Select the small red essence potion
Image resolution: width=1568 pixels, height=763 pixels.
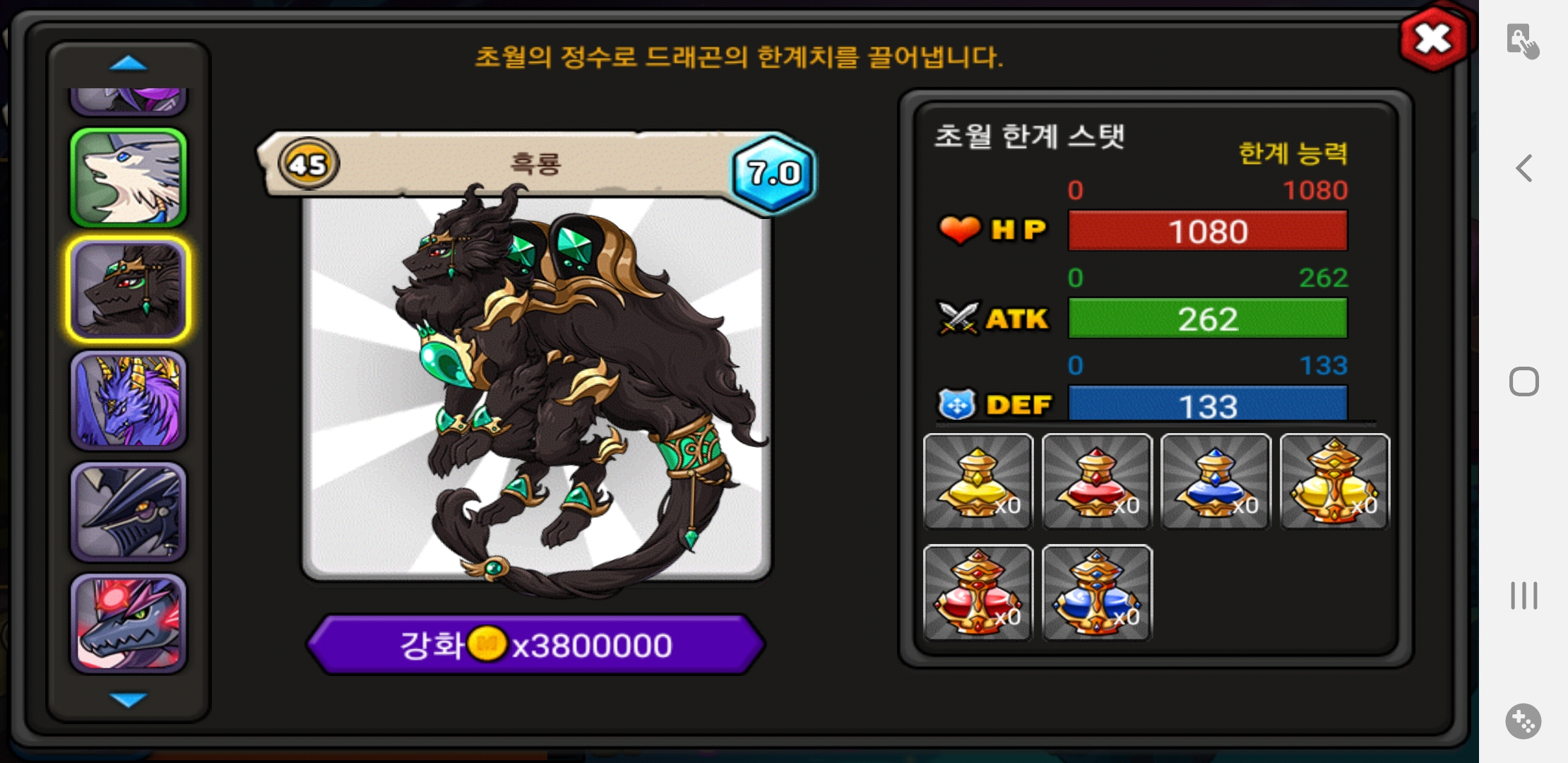coord(1097,482)
